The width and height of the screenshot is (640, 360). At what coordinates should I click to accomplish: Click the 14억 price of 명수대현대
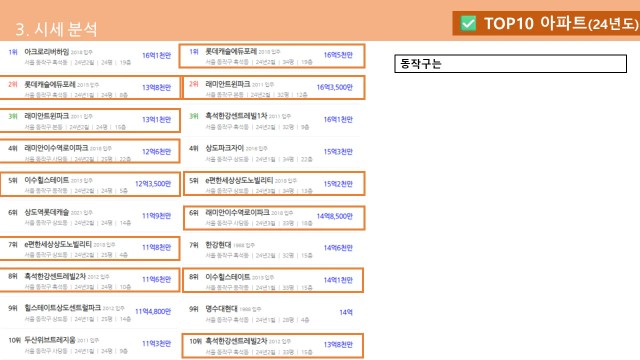point(346,313)
